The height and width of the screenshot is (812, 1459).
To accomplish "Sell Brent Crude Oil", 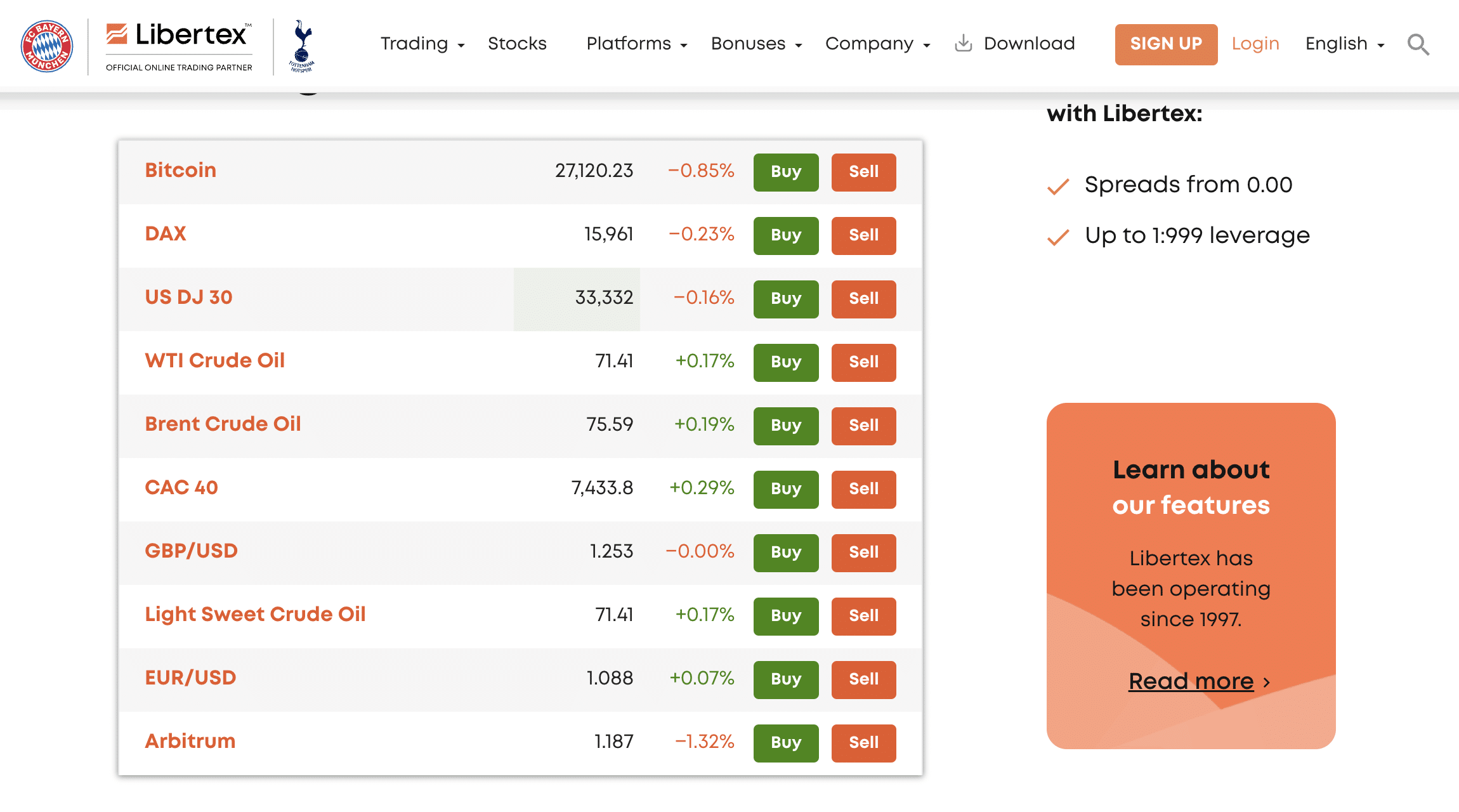I will 863,426.
